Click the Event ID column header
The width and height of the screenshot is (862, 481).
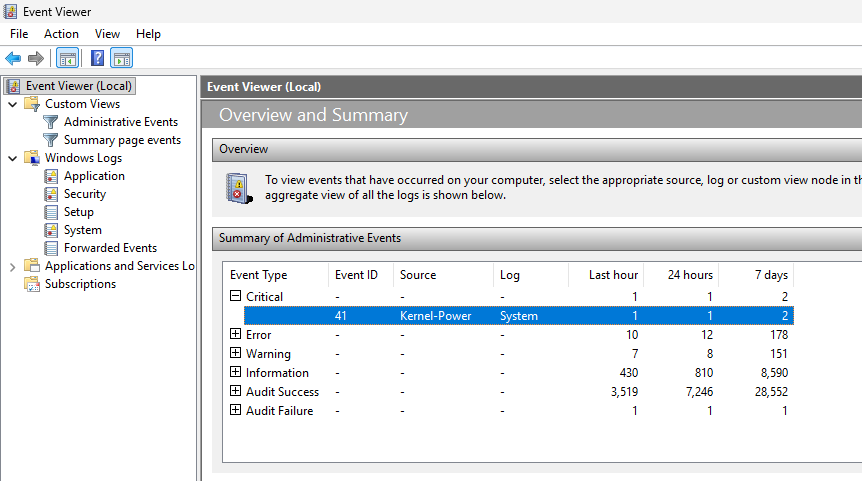click(x=358, y=275)
